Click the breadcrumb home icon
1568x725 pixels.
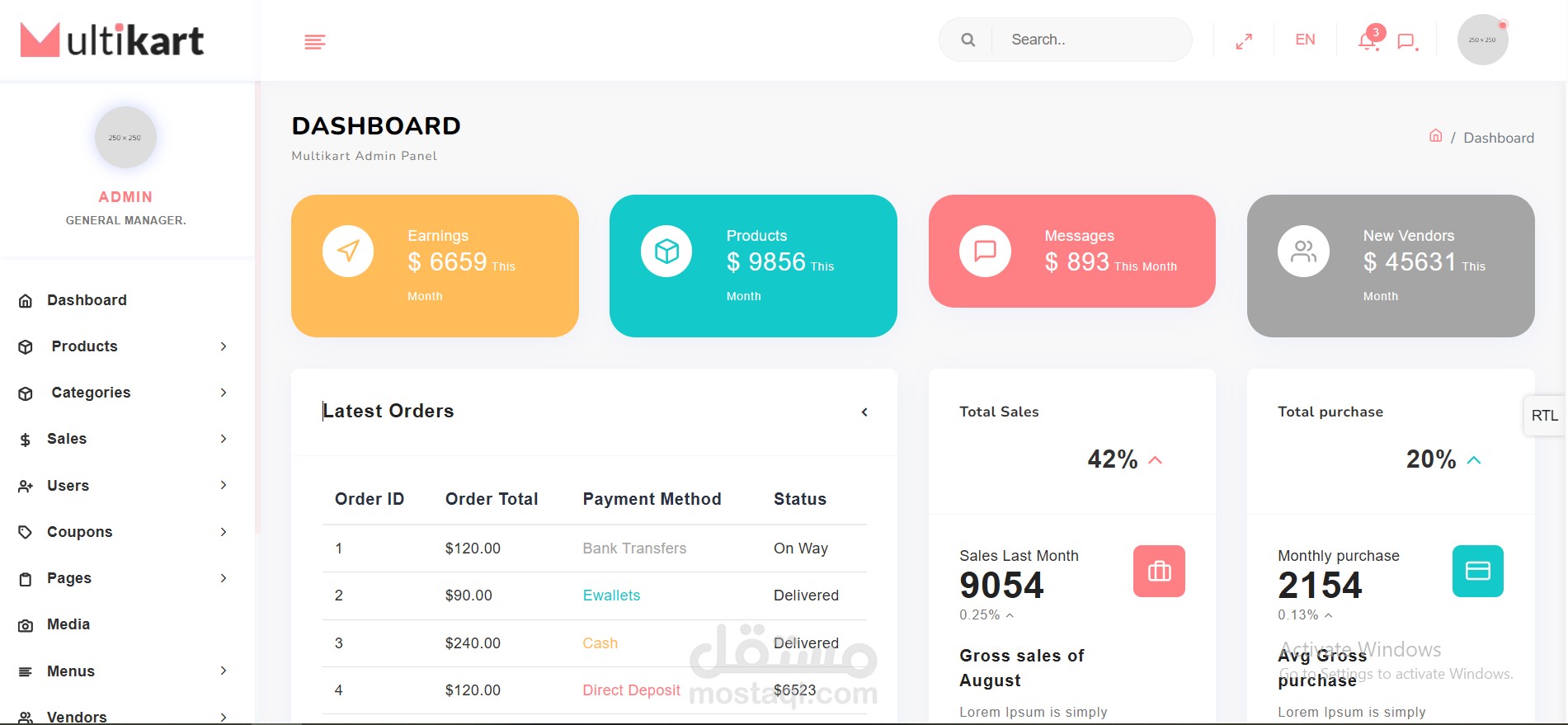point(1436,135)
